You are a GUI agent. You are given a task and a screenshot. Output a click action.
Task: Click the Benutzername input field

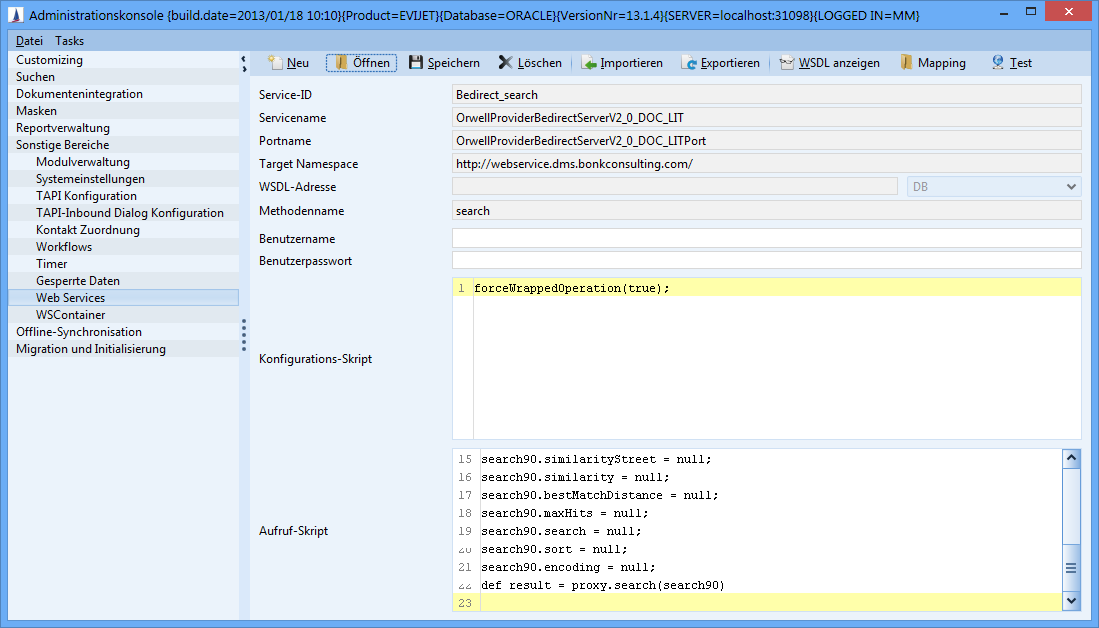pyautogui.click(x=766, y=238)
